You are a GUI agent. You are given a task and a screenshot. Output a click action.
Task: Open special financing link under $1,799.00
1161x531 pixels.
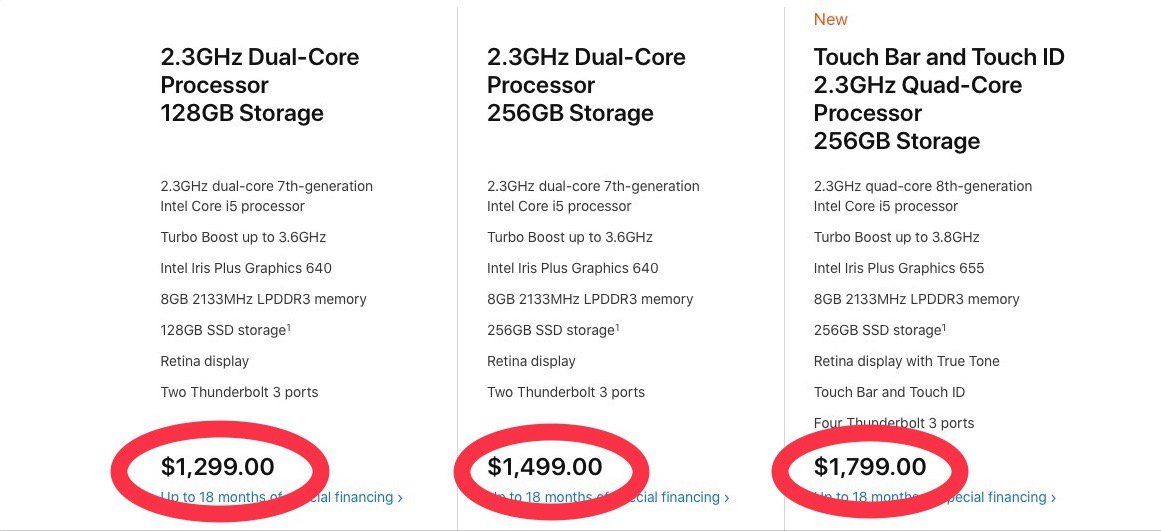[x=934, y=497]
